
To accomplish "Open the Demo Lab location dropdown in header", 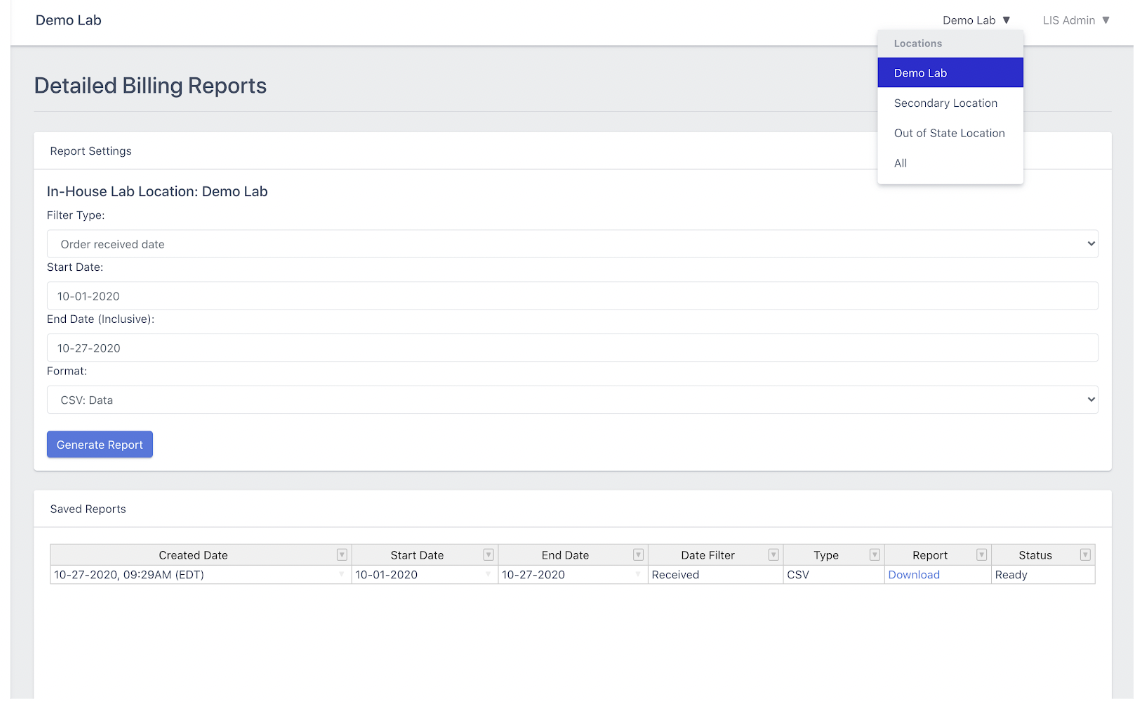I will click(x=976, y=20).
